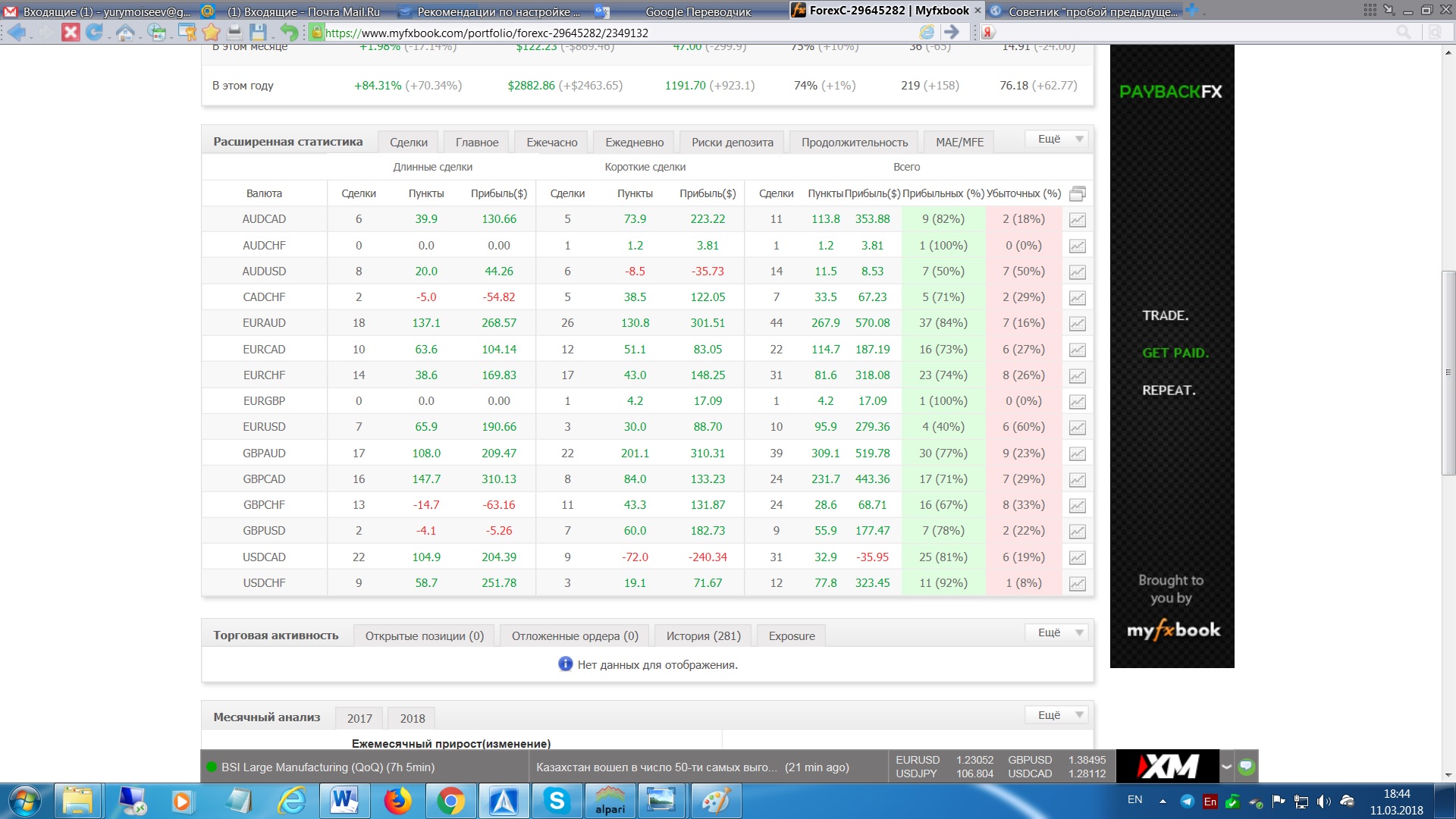
Task: Click the printer icon in toolbar
Action: click(234, 32)
